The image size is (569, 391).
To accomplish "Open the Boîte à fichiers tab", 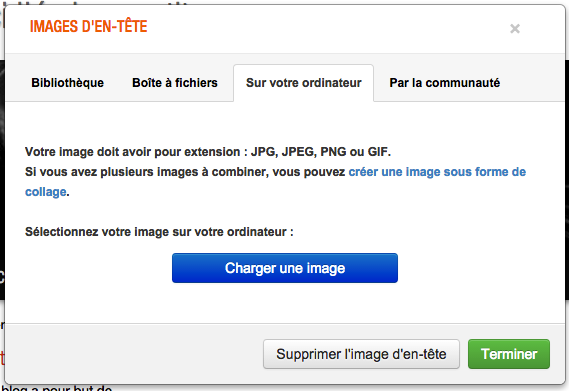I will point(175,83).
